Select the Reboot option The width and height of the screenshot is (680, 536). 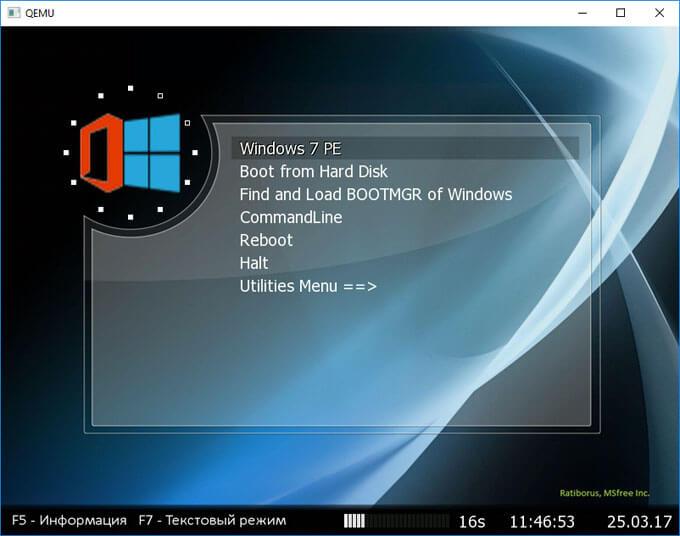pyautogui.click(x=266, y=240)
